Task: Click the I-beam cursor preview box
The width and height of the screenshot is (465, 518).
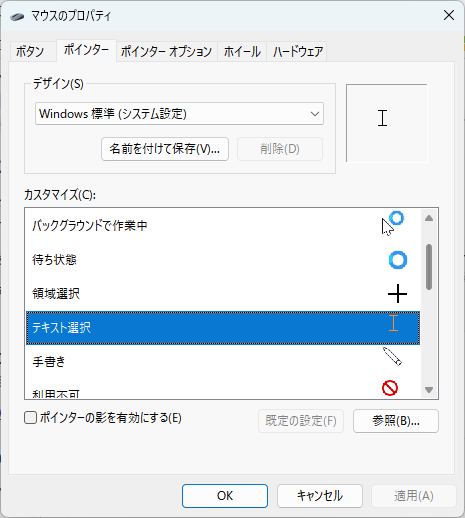Action: point(387,123)
